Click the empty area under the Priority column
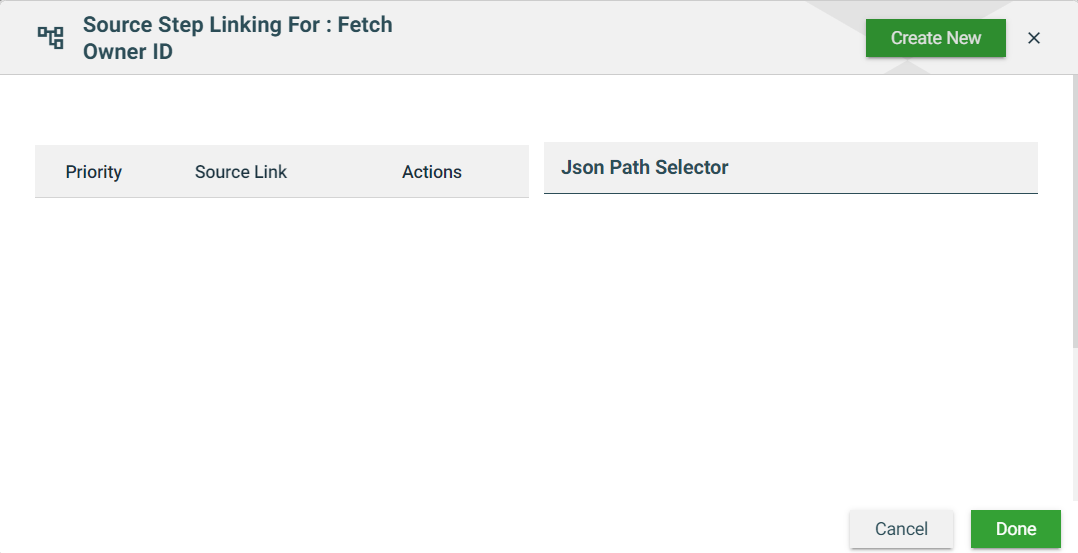The height and width of the screenshot is (553, 1078). point(94,320)
